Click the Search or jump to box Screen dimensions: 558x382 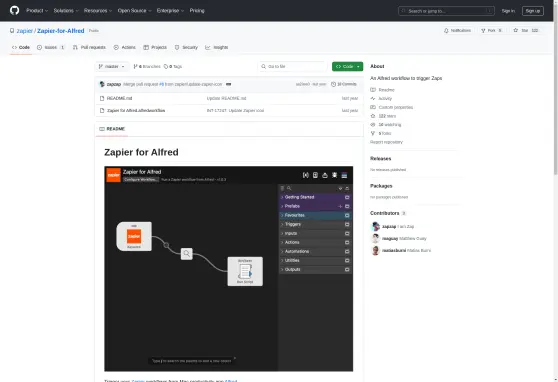click(x=447, y=11)
